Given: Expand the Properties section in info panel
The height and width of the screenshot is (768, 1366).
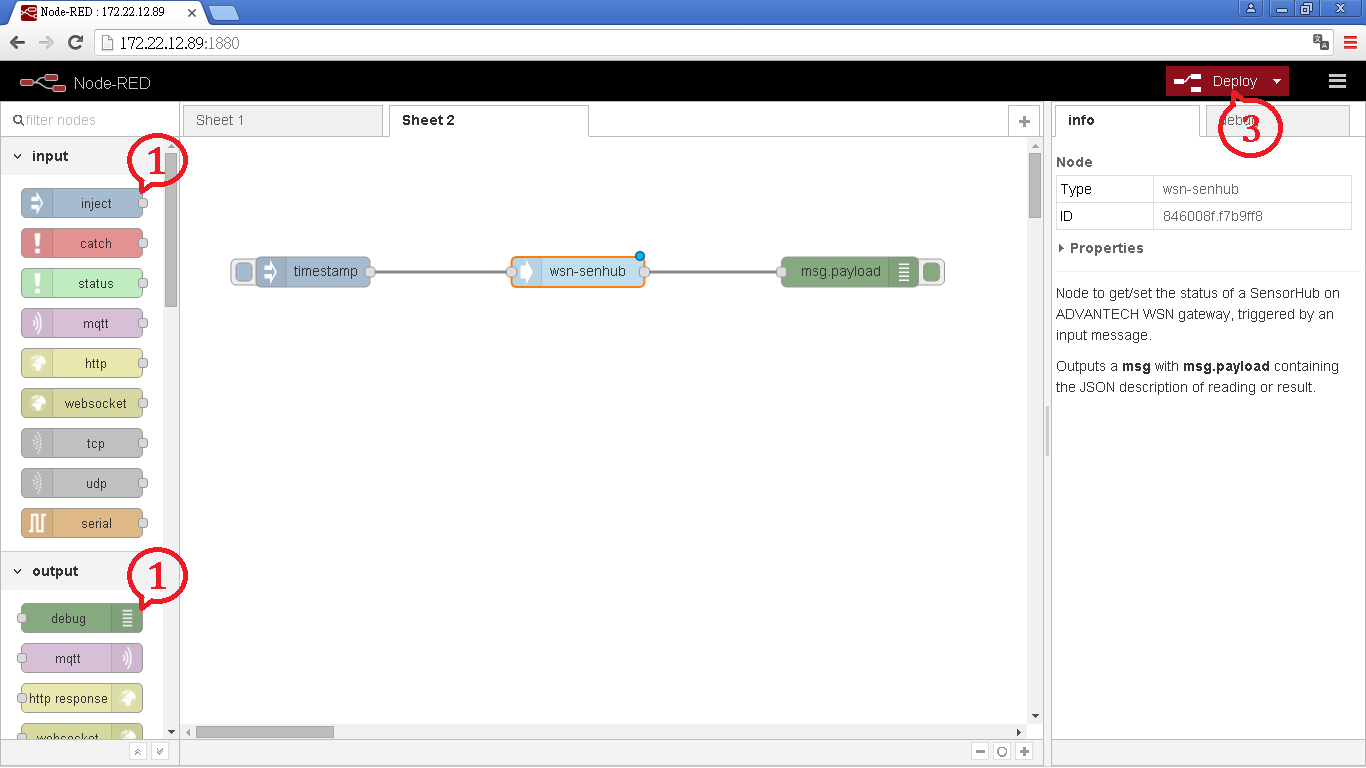Looking at the screenshot, I should point(1100,248).
